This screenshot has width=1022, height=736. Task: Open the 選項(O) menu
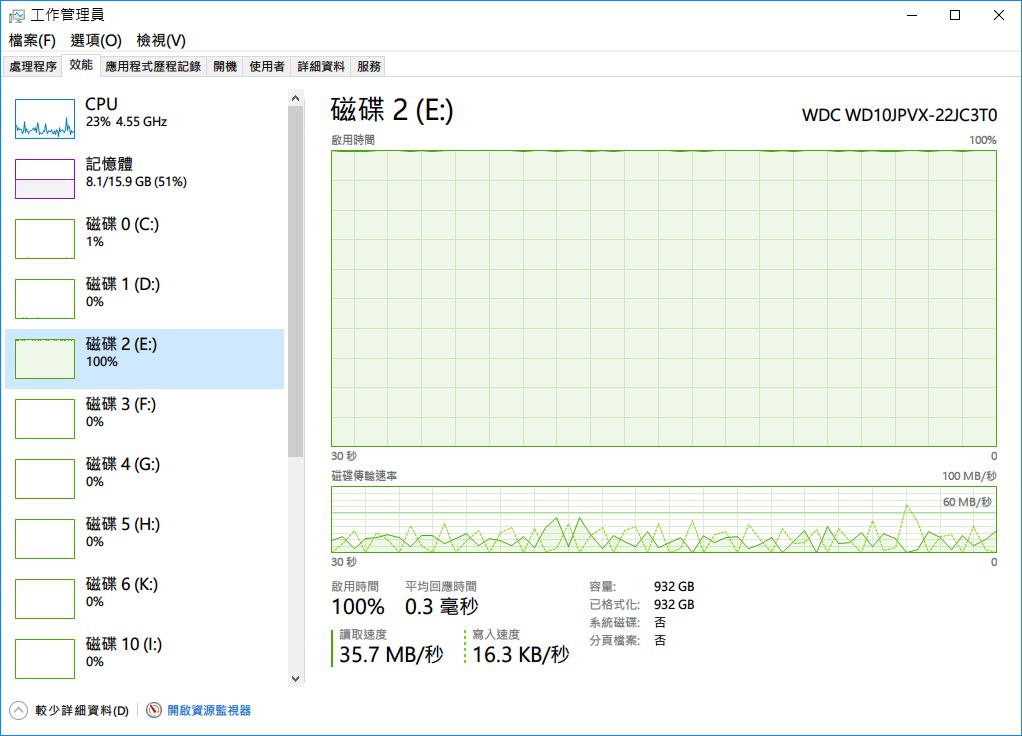[96, 40]
